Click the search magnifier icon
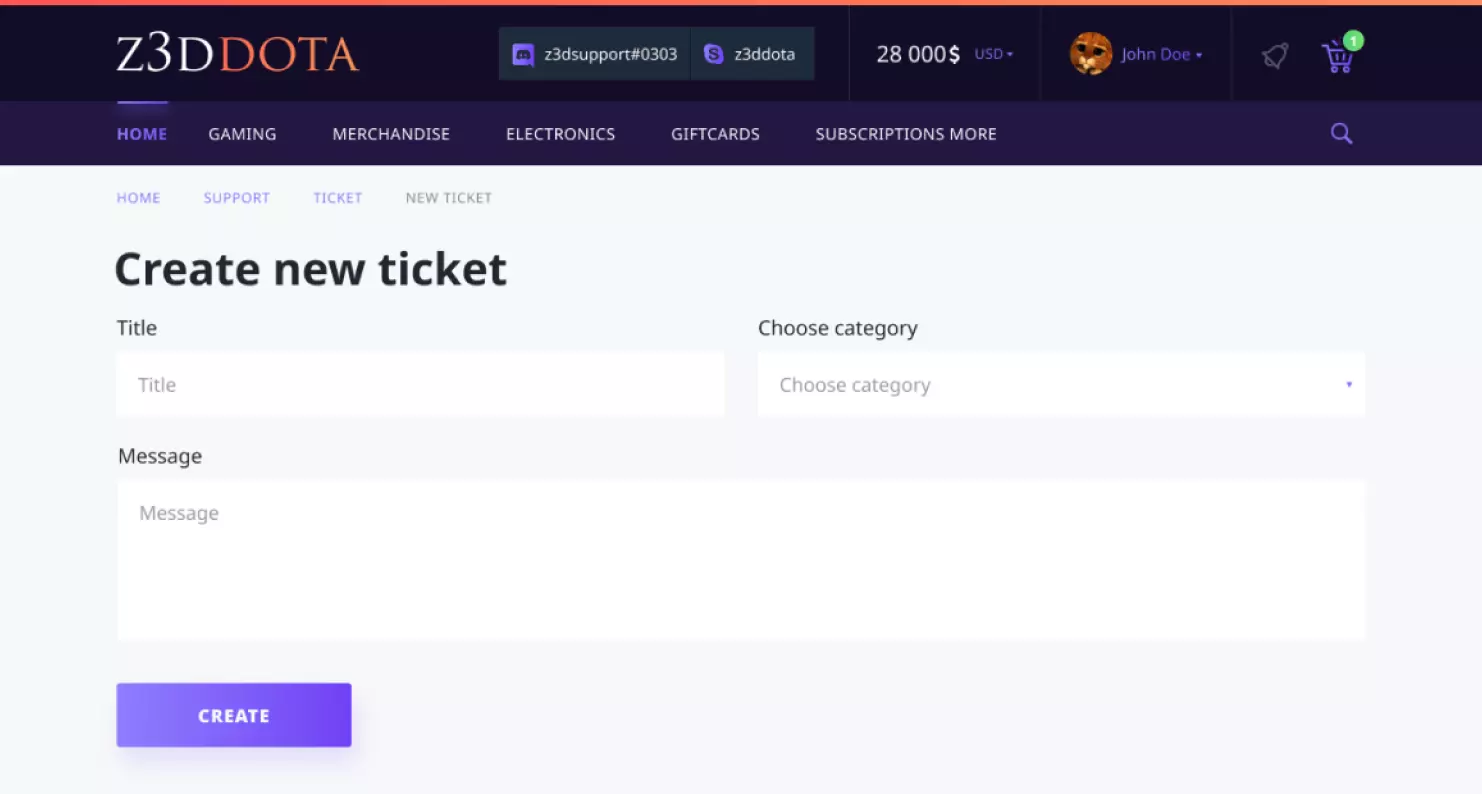Viewport: 1482px width, 794px height. click(x=1341, y=134)
